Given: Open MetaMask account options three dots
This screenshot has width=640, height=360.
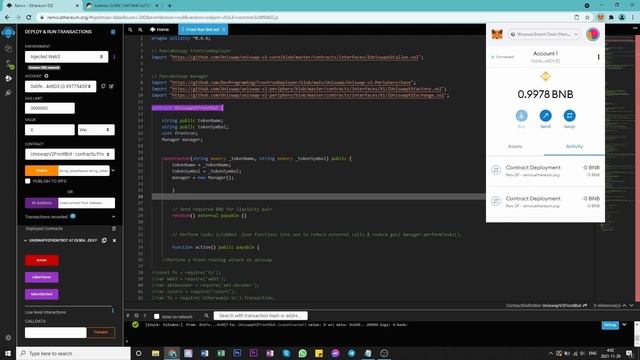Looking at the screenshot, I should (x=598, y=57).
